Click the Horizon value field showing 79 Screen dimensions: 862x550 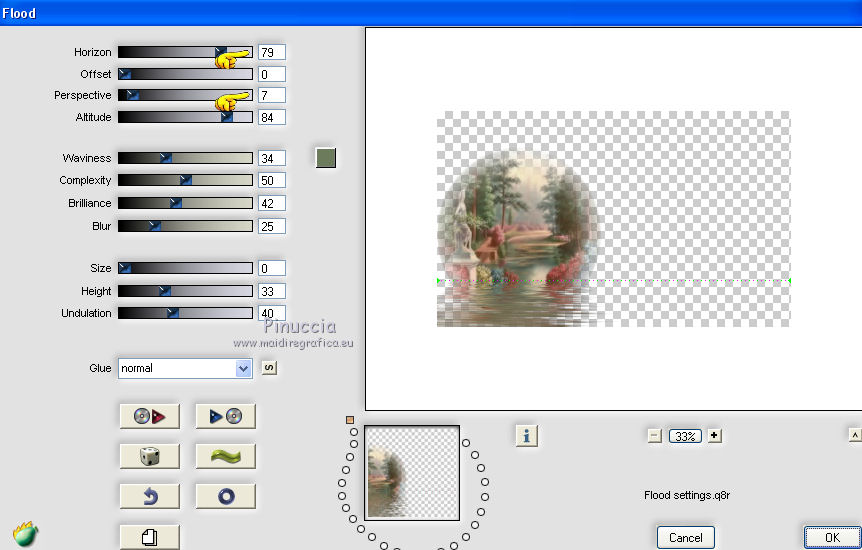click(272, 52)
